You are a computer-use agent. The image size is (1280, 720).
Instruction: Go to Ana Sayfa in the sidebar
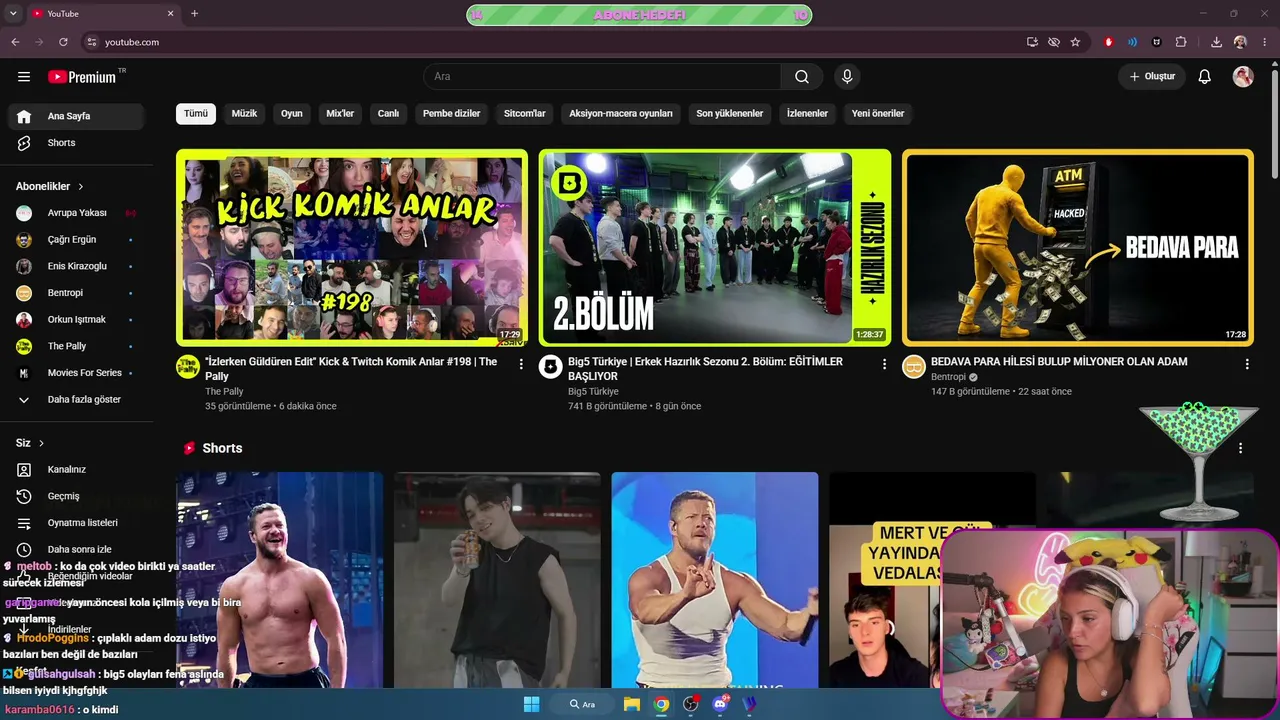(x=76, y=116)
